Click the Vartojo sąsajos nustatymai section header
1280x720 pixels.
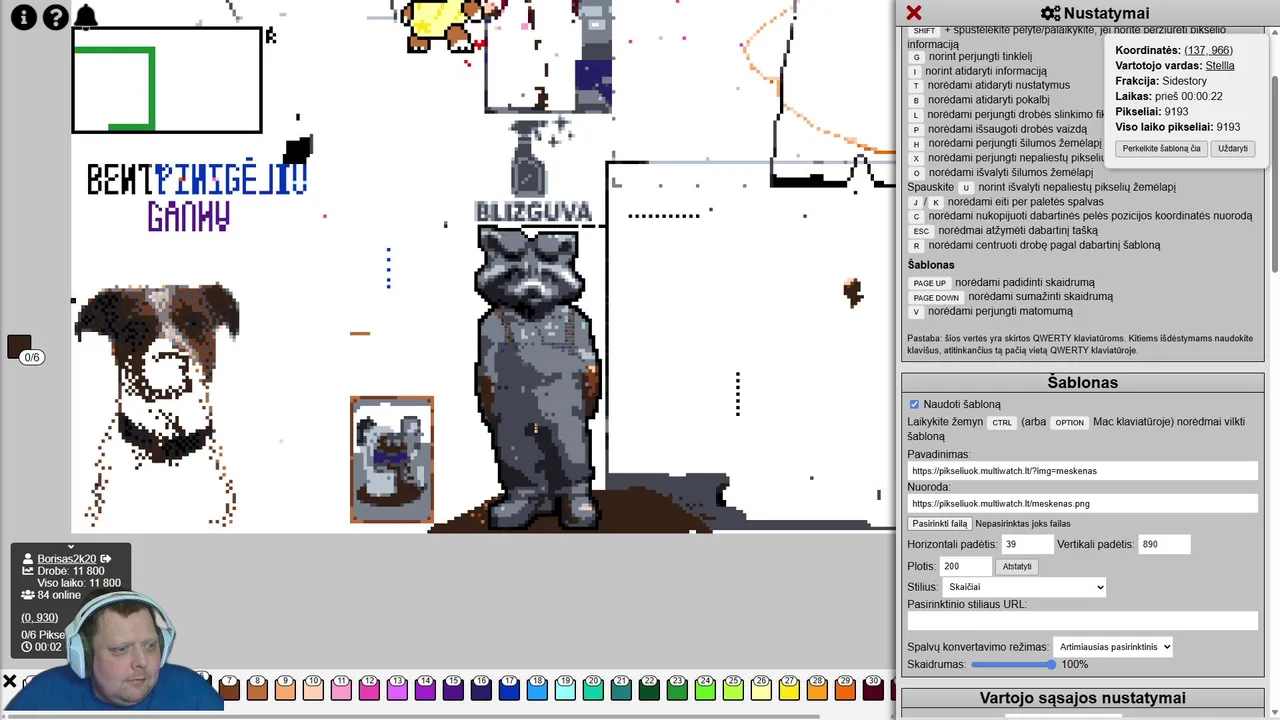1082,698
